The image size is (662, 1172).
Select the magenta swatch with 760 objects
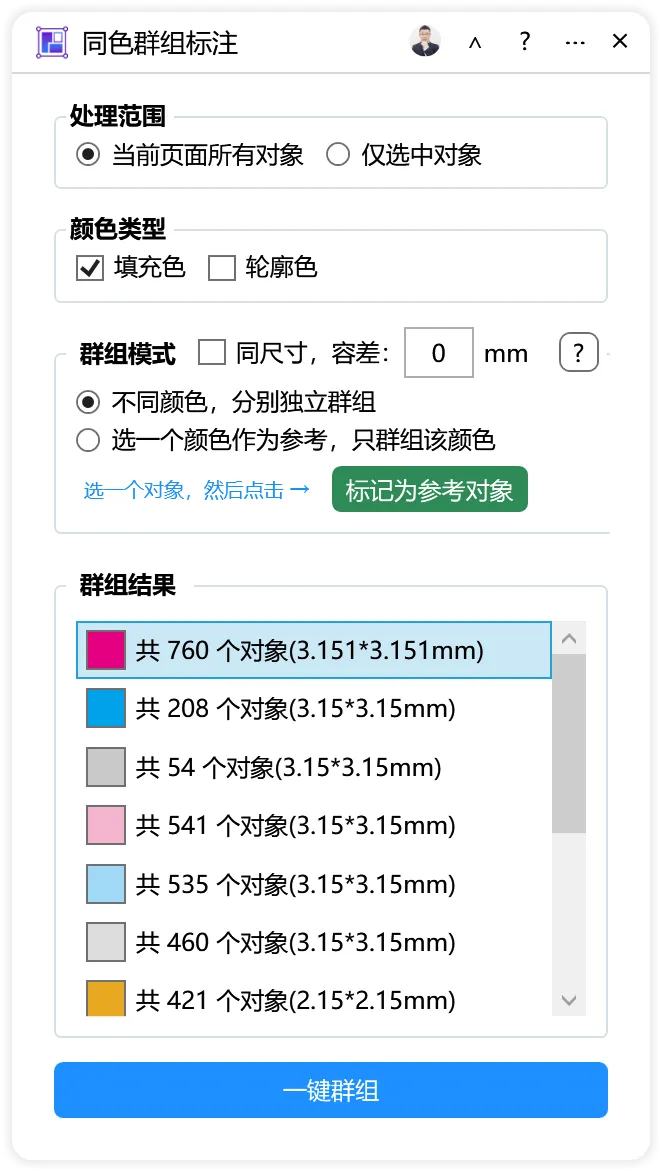coord(106,650)
